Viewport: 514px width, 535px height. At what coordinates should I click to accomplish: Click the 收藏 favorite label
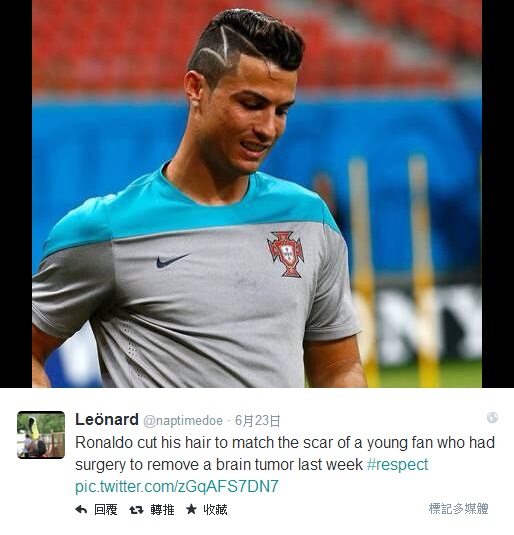pos(215,510)
